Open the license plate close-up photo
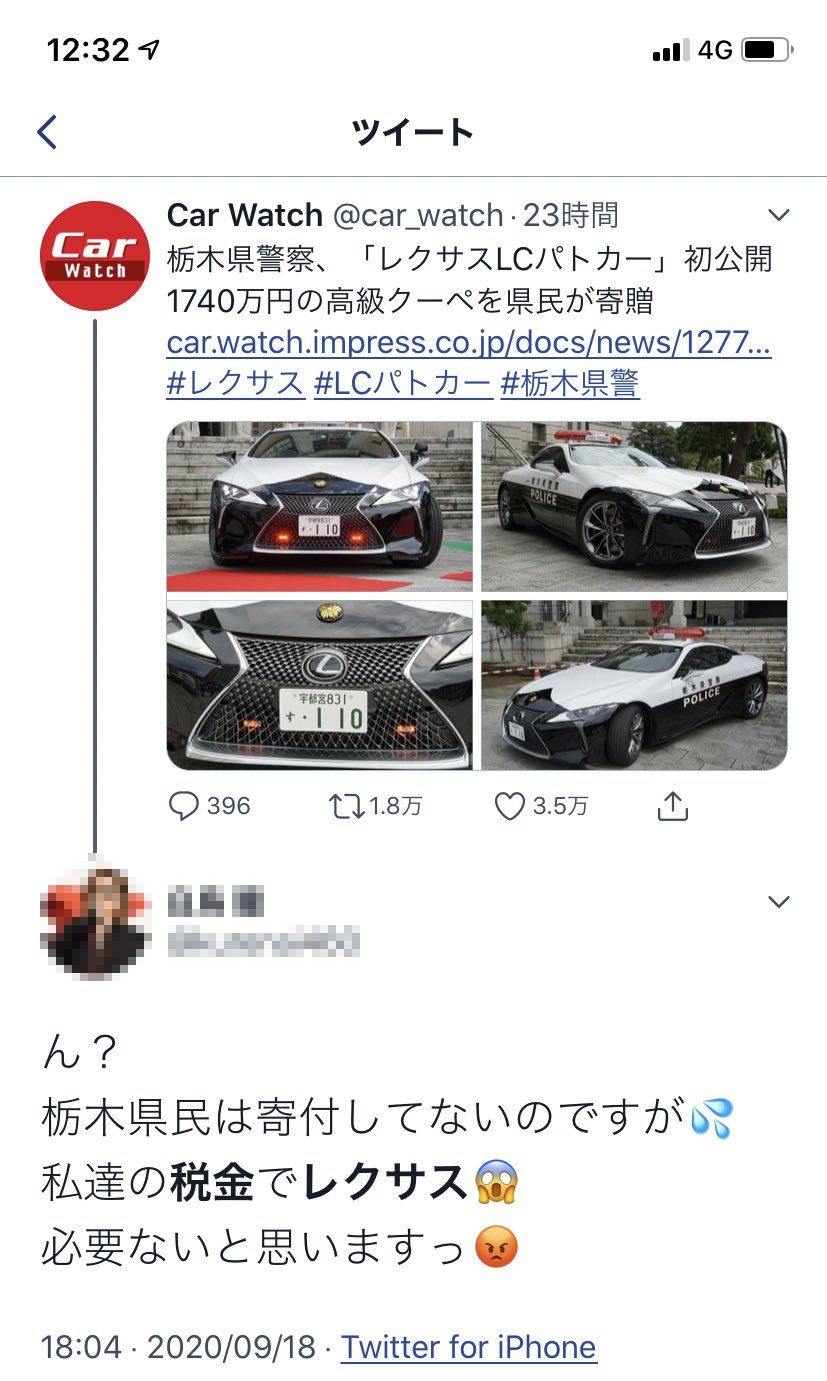The image size is (827, 1381). [x=320, y=685]
